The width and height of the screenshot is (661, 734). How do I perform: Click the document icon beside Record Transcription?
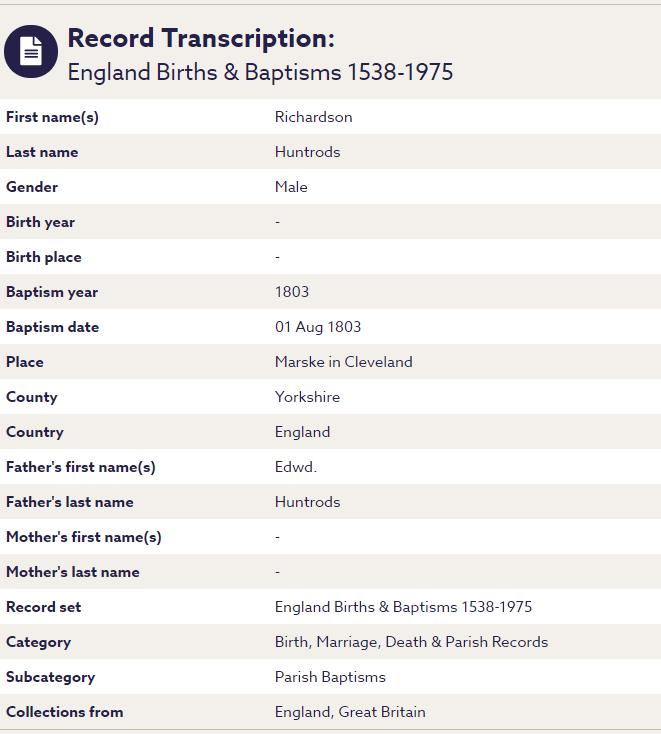(31, 52)
